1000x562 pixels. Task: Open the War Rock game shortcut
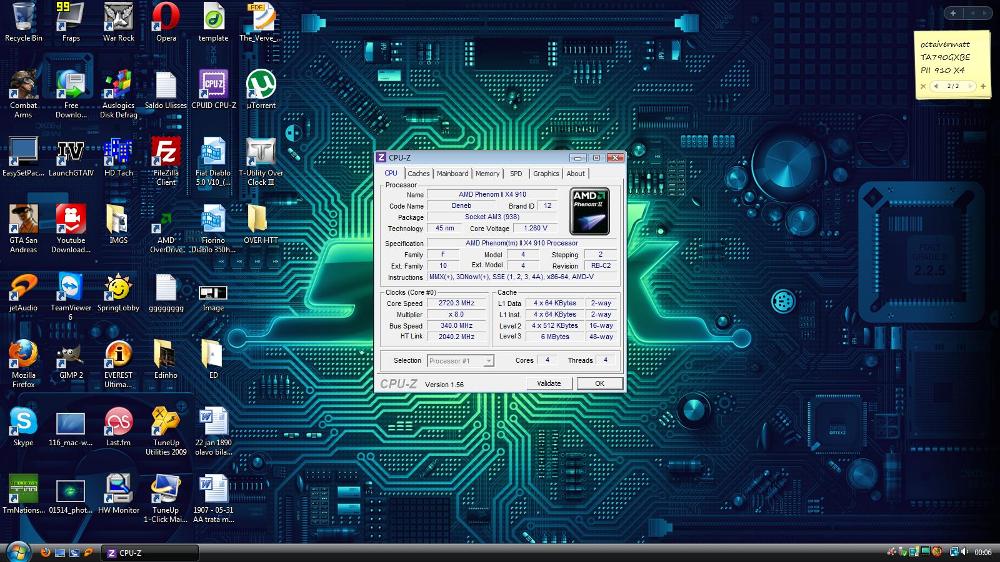click(119, 22)
